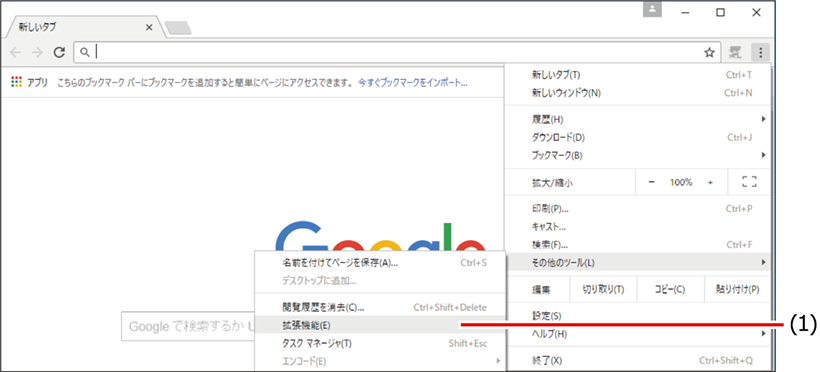Open 設定(S) from menu
Image resolution: width=820 pixels, height=372 pixels.
tap(637, 316)
